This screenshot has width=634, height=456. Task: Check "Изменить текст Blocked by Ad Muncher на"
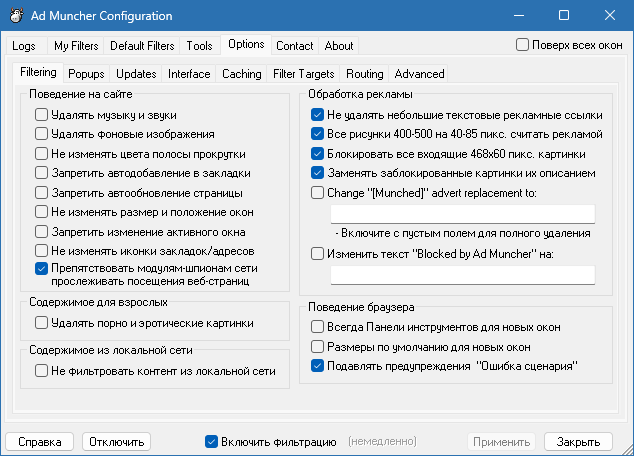click(x=317, y=253)
